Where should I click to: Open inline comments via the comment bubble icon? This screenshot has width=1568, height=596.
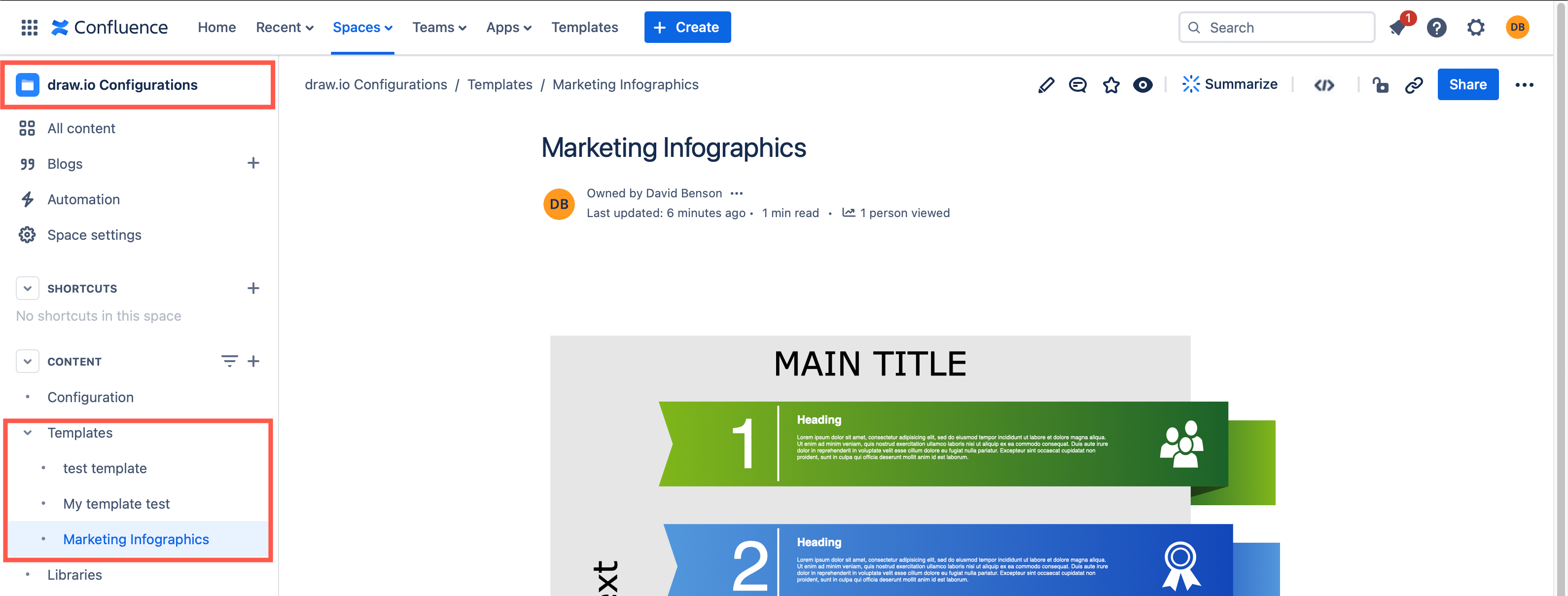click(1077, 85)
